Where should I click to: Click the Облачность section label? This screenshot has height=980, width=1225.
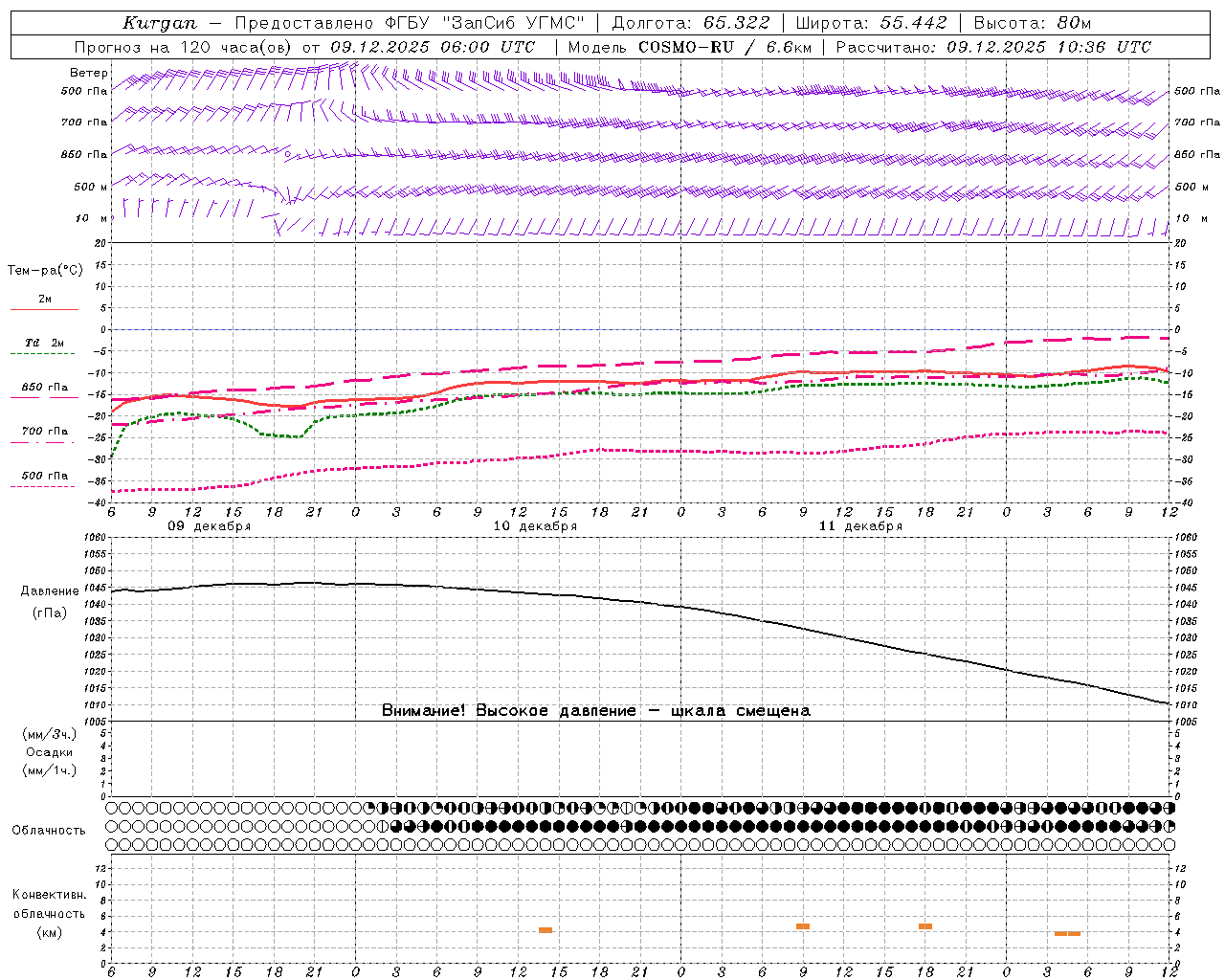(x=49, y=830)
